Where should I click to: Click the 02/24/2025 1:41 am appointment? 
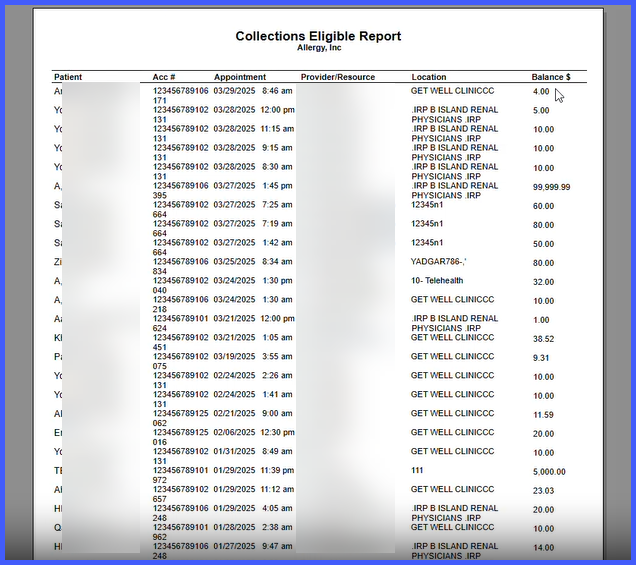(x=253, y=395)
